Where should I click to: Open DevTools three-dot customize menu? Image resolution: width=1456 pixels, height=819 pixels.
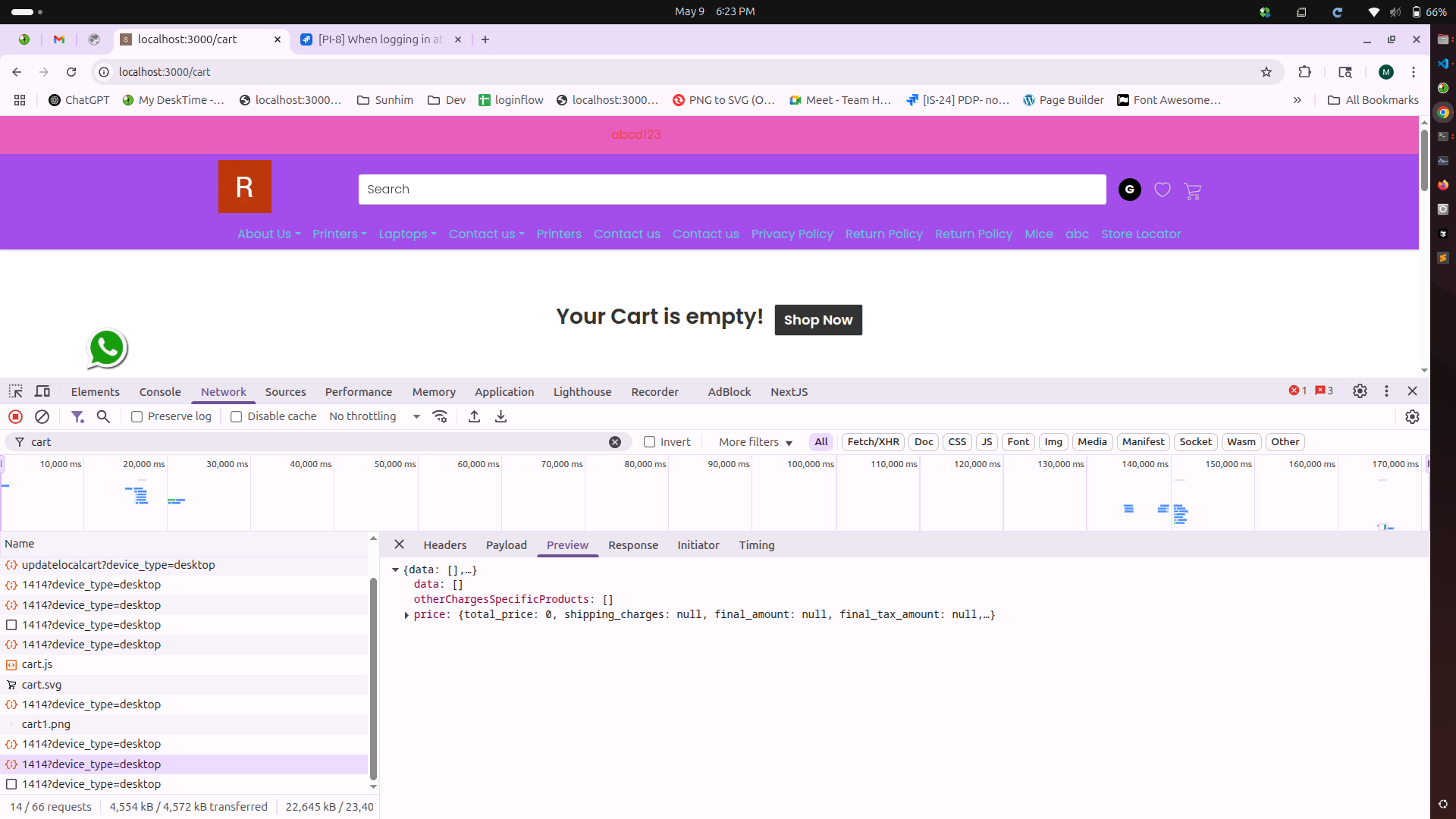[x=1386, y=391]
